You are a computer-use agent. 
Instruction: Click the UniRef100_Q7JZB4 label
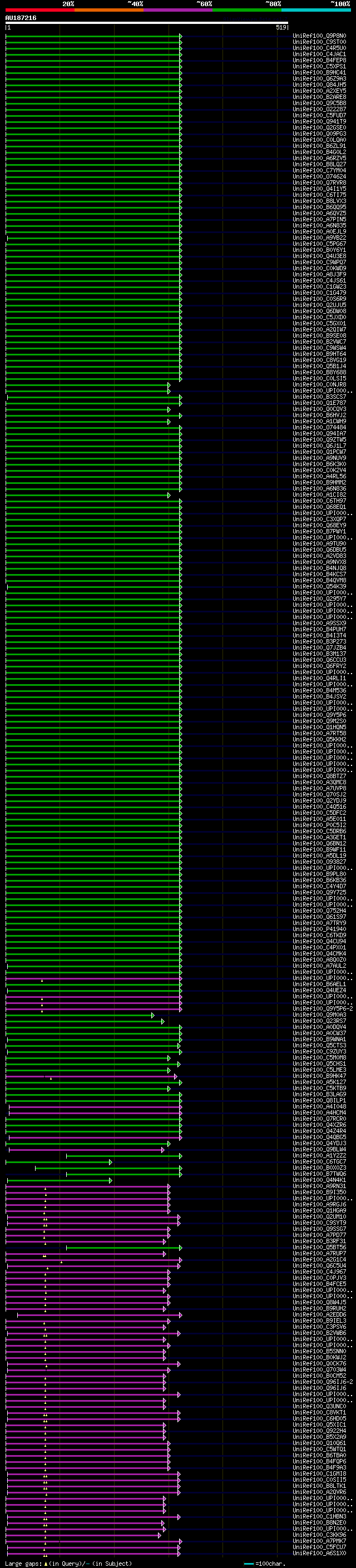[x=319, y=647]
